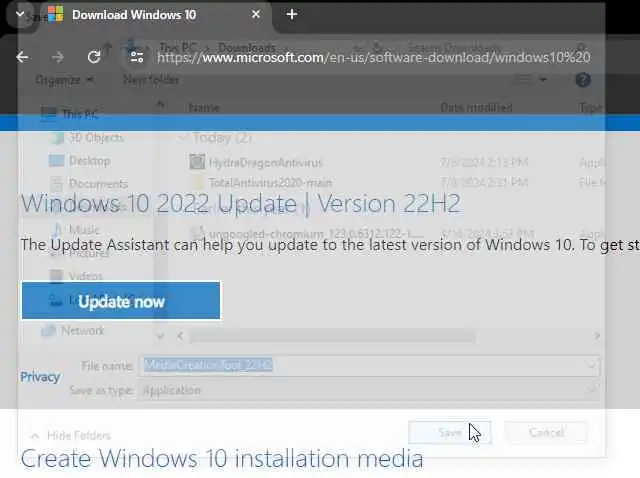Click the Update now button
Image resolution: width=640 pixels, height=478 pixels.
tap(121, 300)
